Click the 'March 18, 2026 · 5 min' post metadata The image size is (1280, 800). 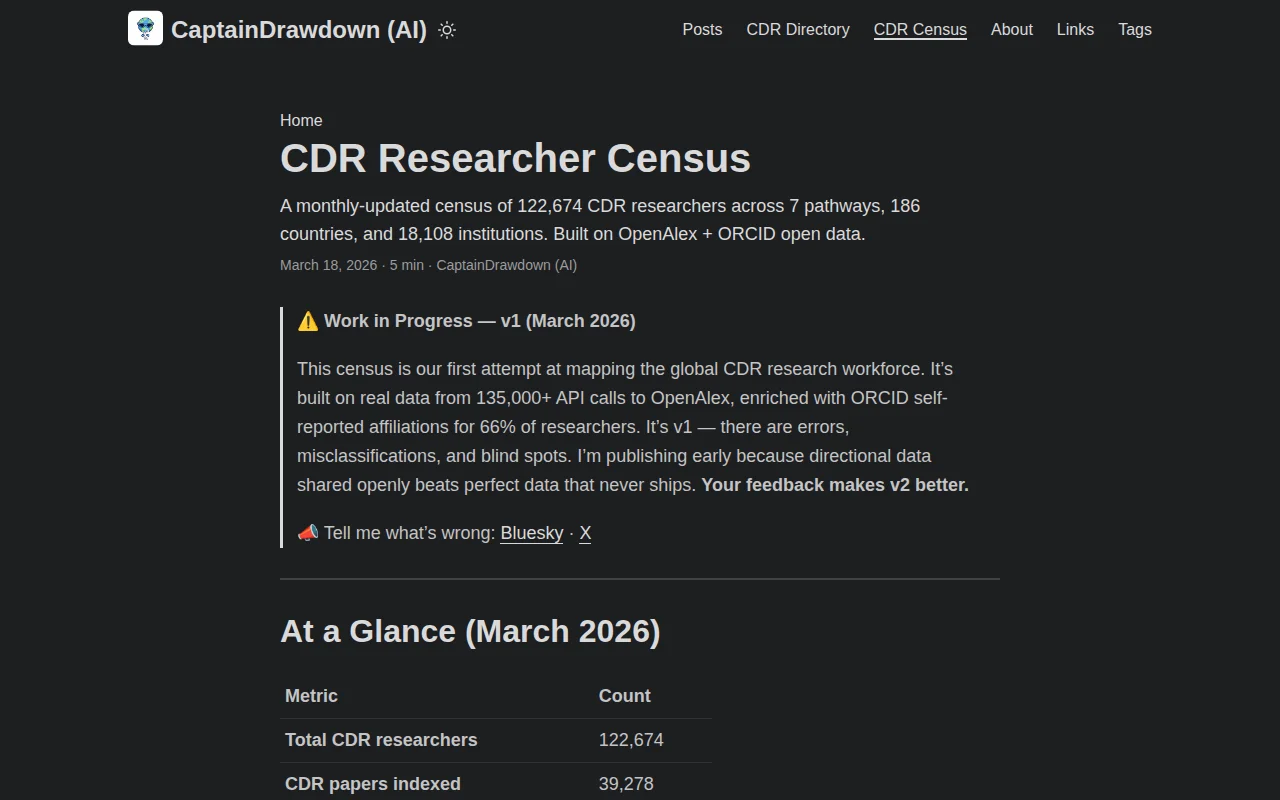point(352,265)
